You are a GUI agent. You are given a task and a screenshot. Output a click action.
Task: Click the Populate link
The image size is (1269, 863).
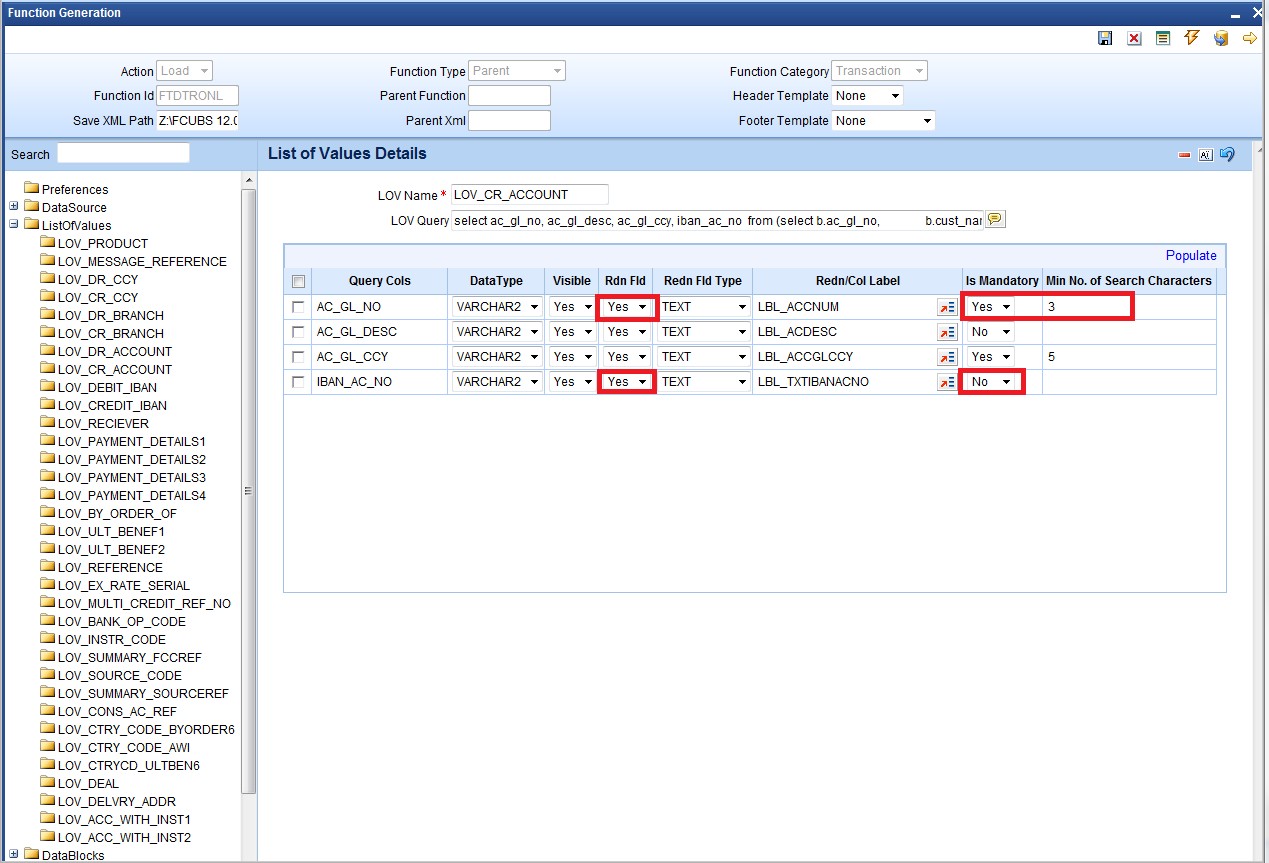[x=1190, y=255]
